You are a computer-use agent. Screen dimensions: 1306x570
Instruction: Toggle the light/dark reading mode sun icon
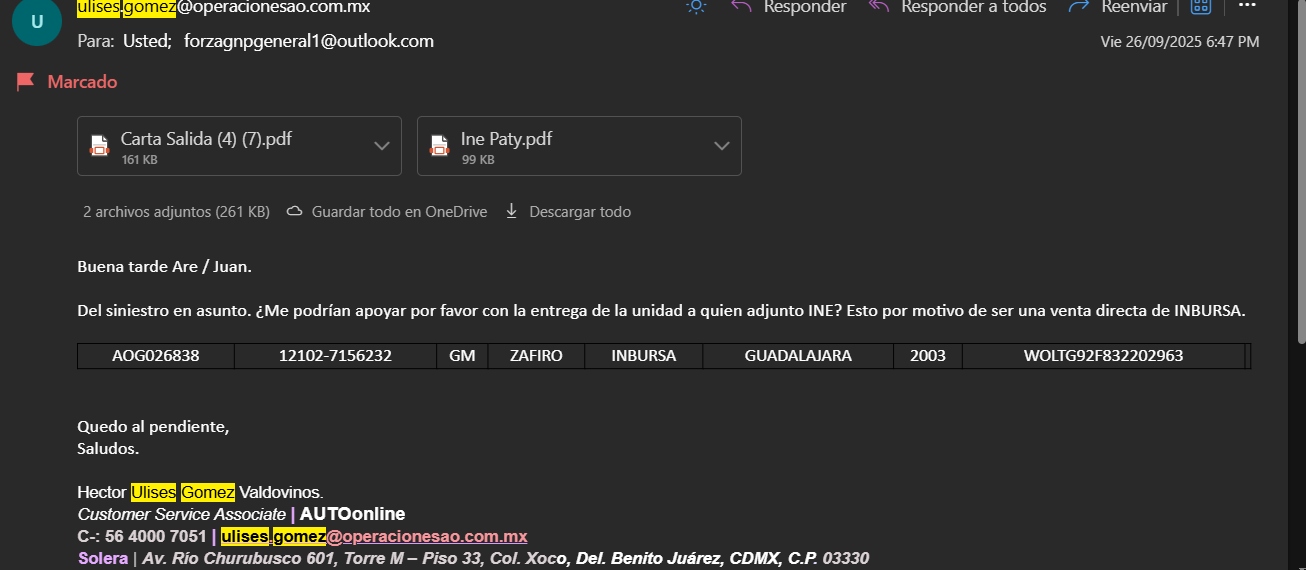pos(696,6)
